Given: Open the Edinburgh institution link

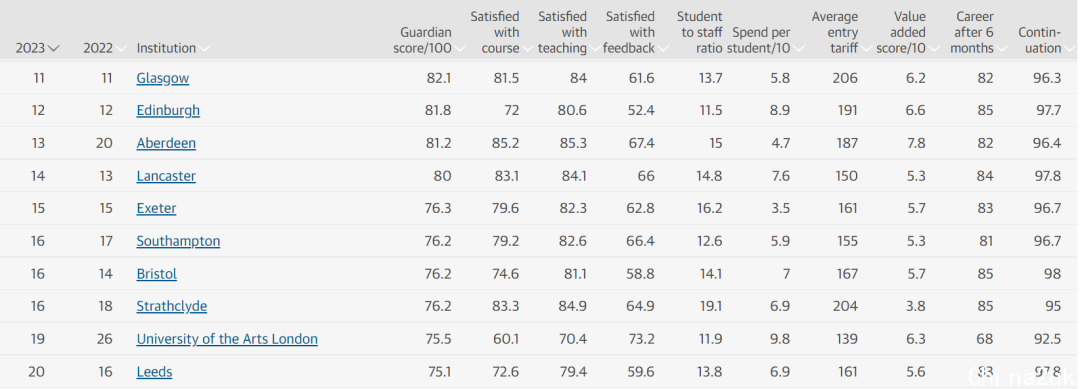Looking at the screenshot, I should (168, 111).
